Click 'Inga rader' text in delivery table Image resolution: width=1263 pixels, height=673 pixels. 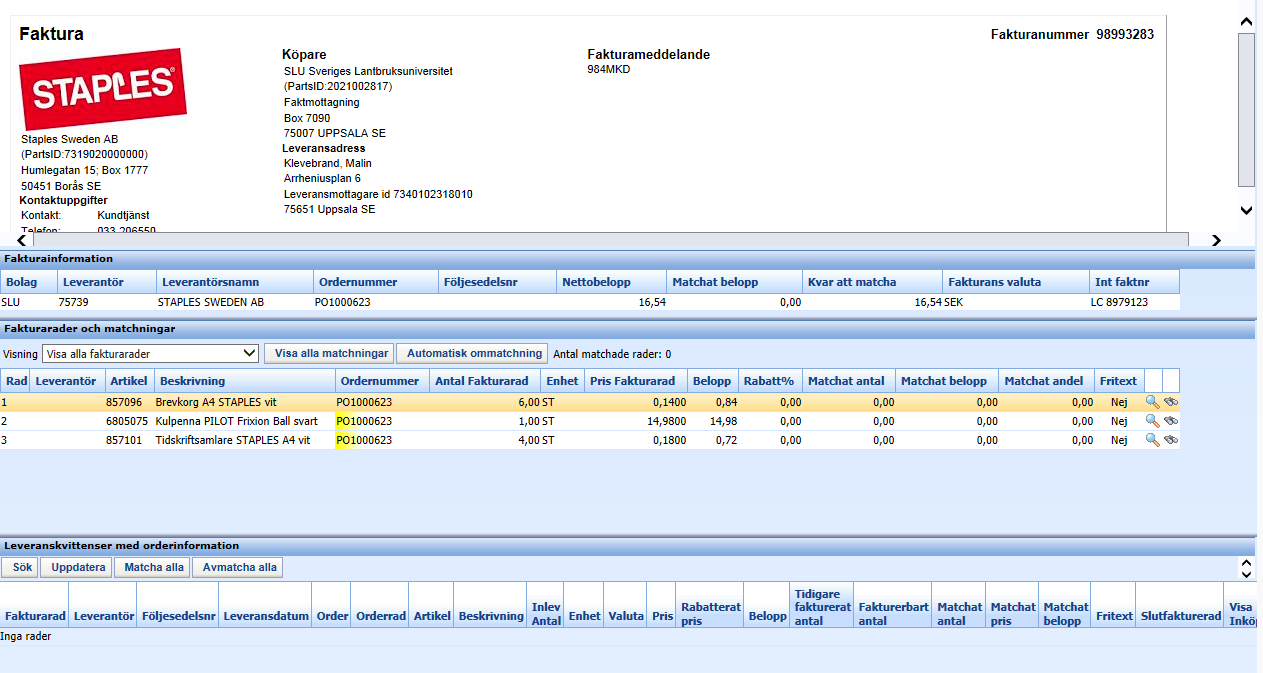[26, 636]
